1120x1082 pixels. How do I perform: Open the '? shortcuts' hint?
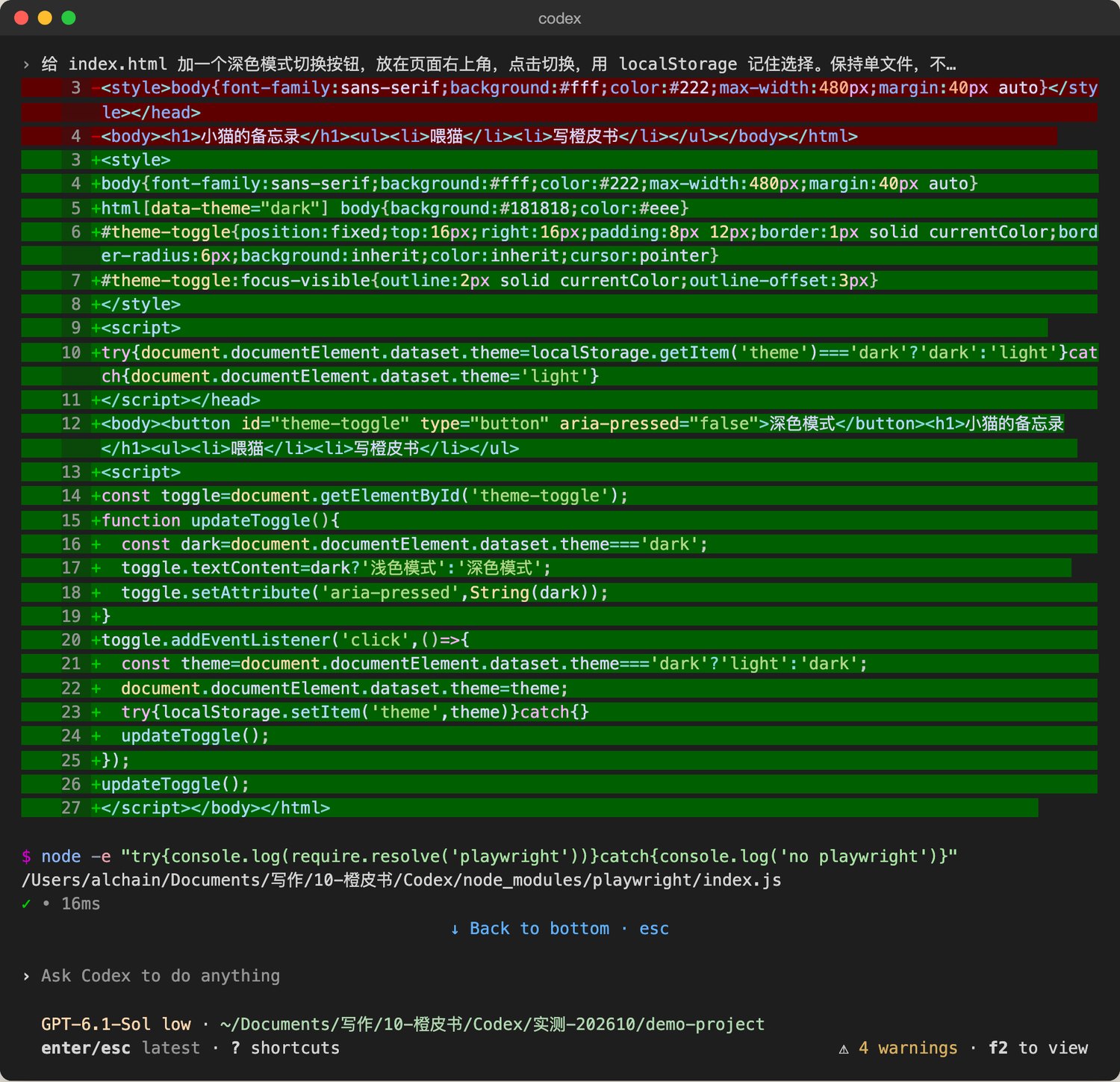pyautogui.click(x=285, y=1048)
